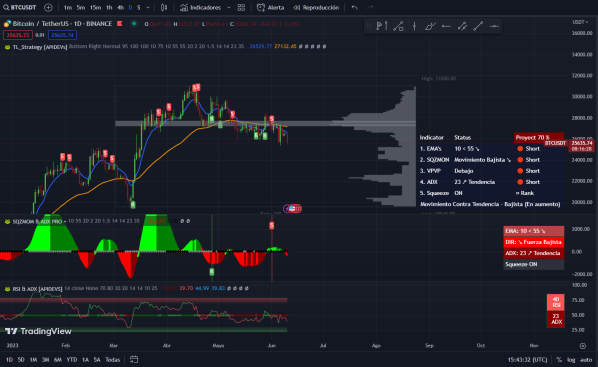Viewport: 598px width, 367px height.
Task: Click the blue buy price 25635.74 button
Action: point(63,35)
